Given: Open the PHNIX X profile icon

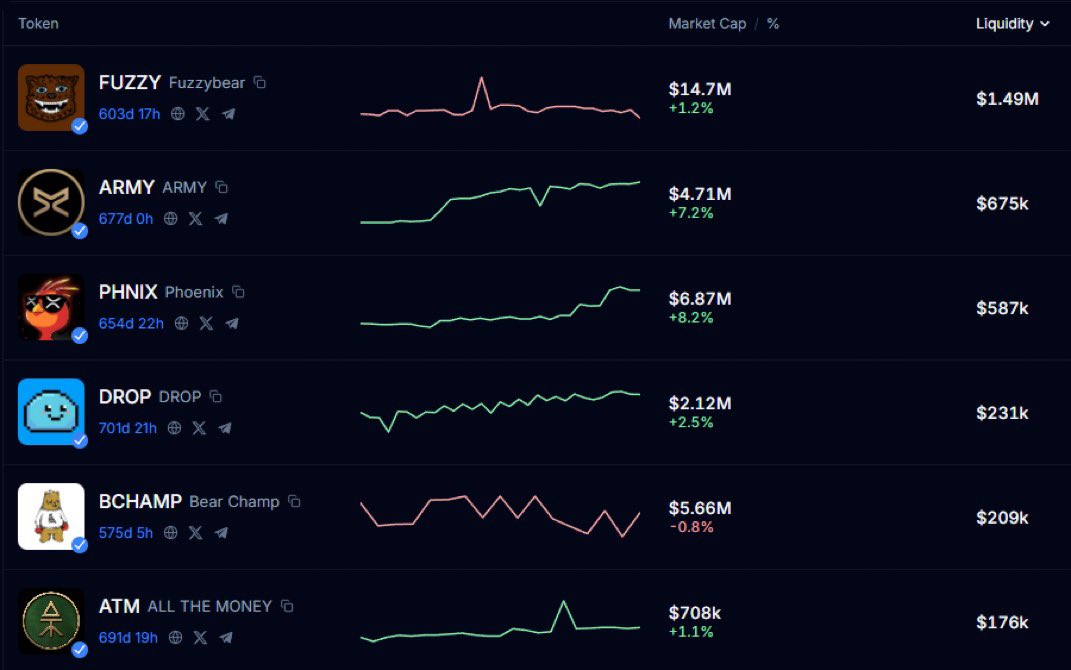Looking at the screenshot, I should coord(206,324).
